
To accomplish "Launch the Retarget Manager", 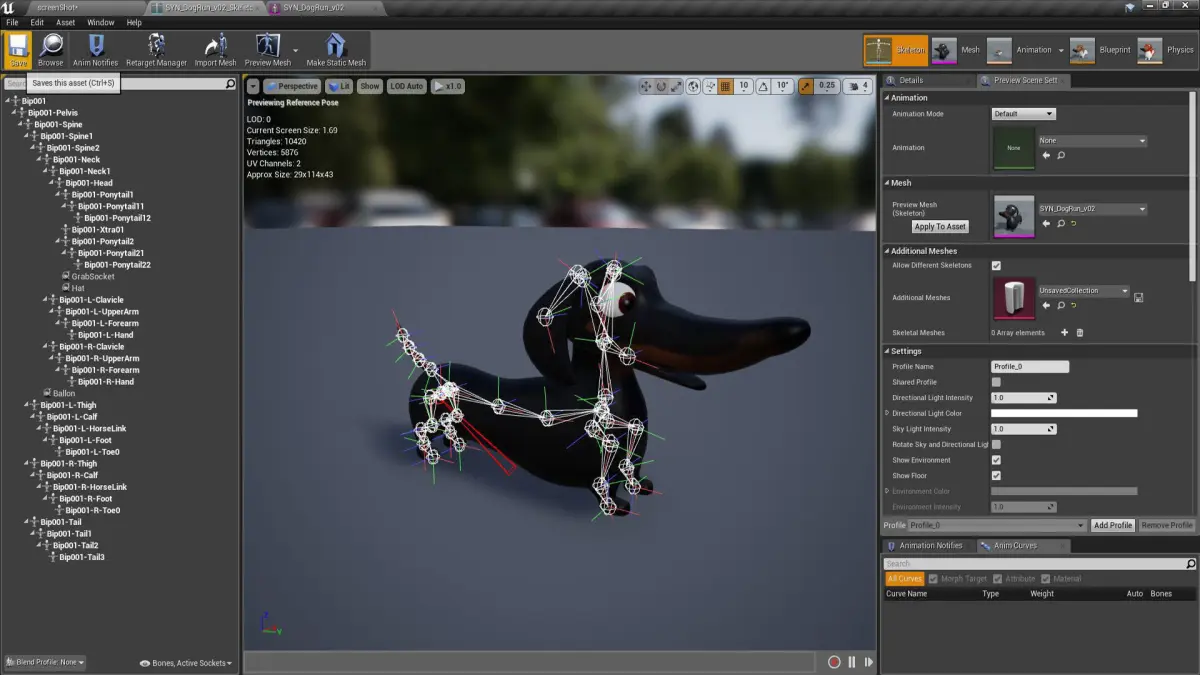I will coord(156,48).
